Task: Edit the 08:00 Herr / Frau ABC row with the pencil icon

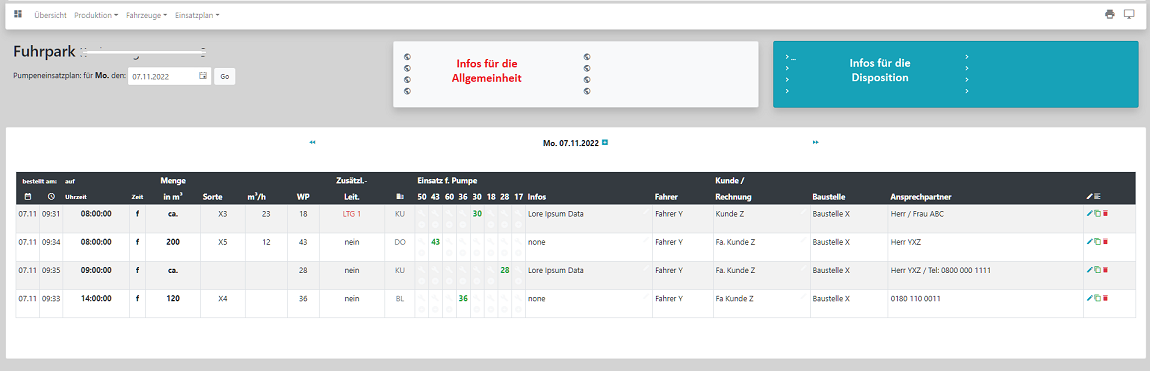Action: click(1089, 213)
